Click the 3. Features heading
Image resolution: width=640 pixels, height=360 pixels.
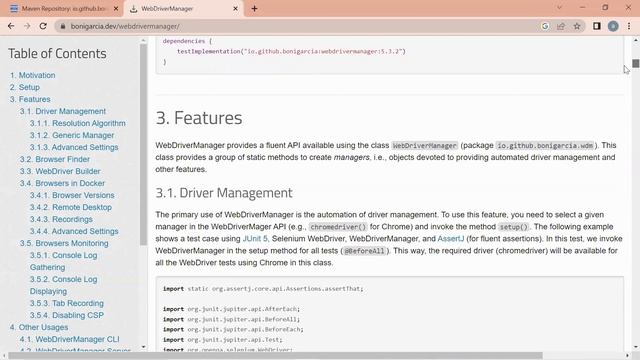click(199, 118)
